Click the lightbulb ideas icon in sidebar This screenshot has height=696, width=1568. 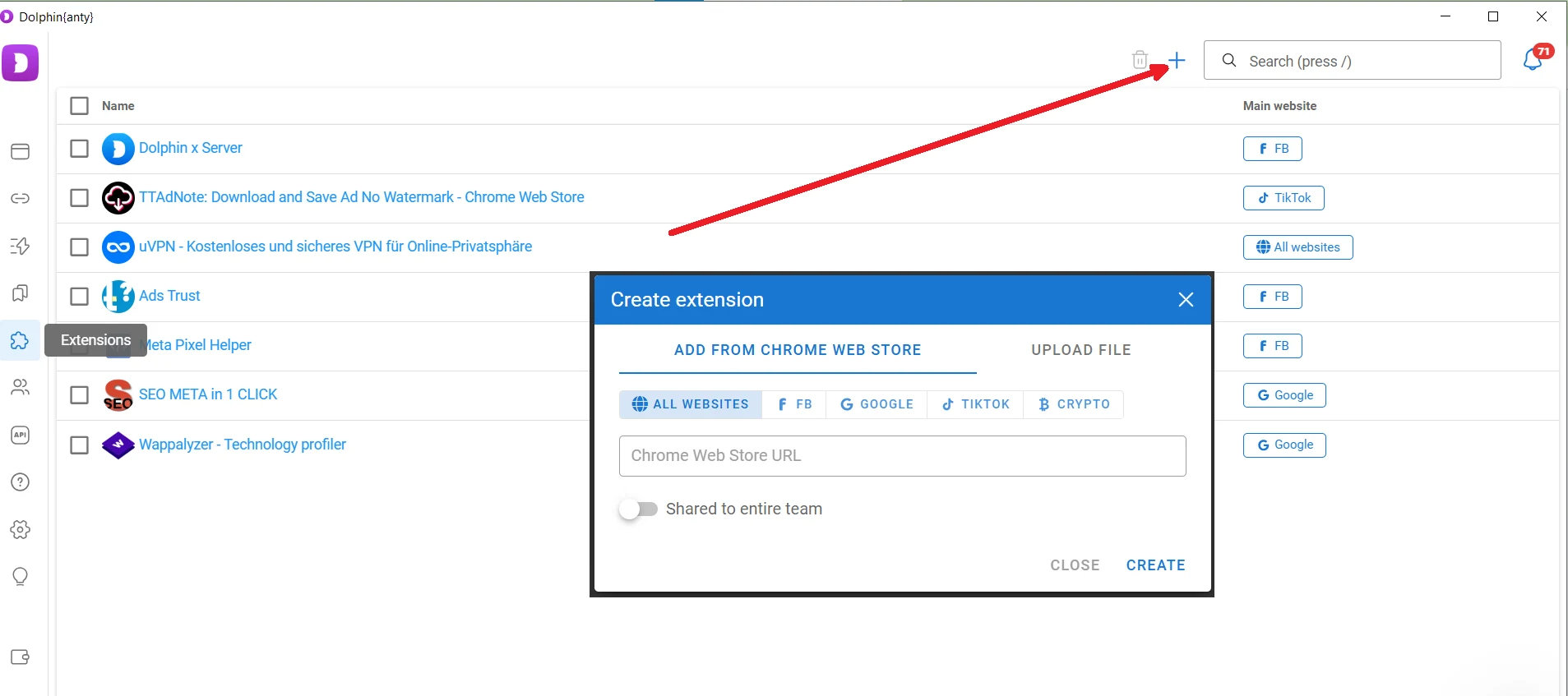tap(21, 577)
